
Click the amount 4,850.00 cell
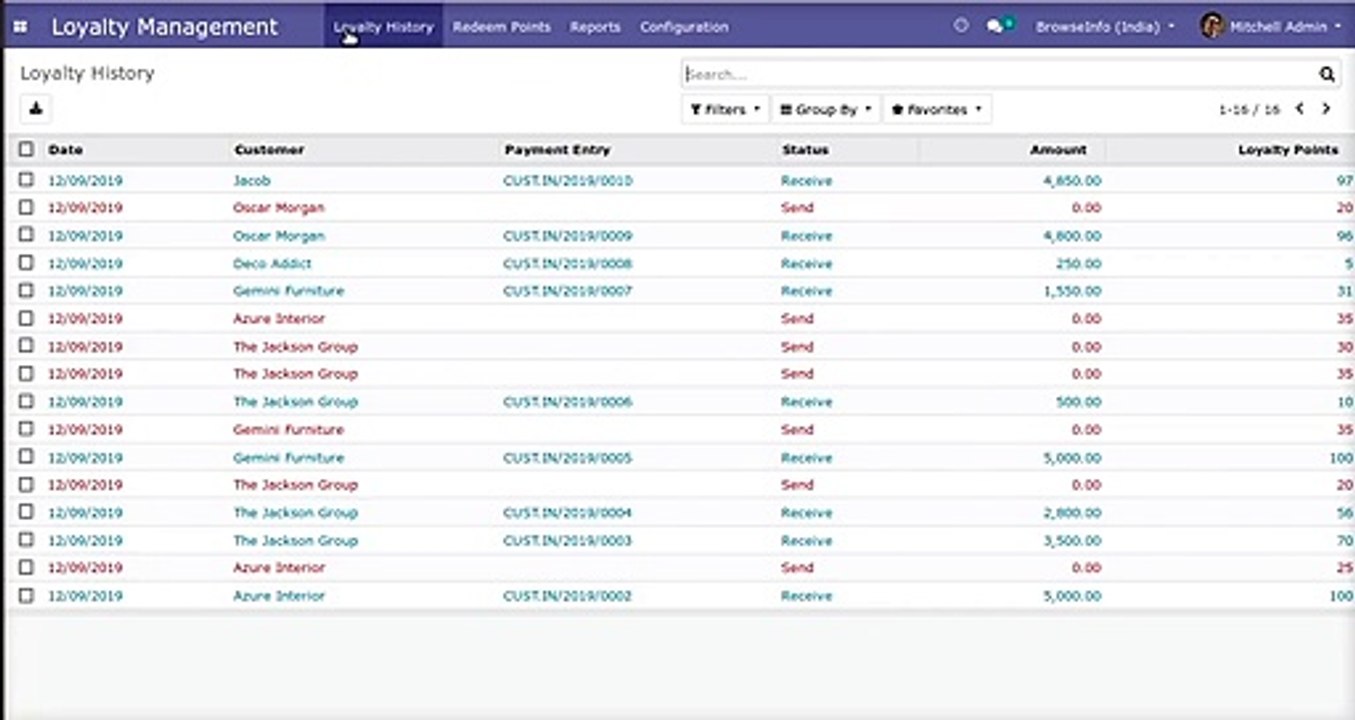point(1071,181)
